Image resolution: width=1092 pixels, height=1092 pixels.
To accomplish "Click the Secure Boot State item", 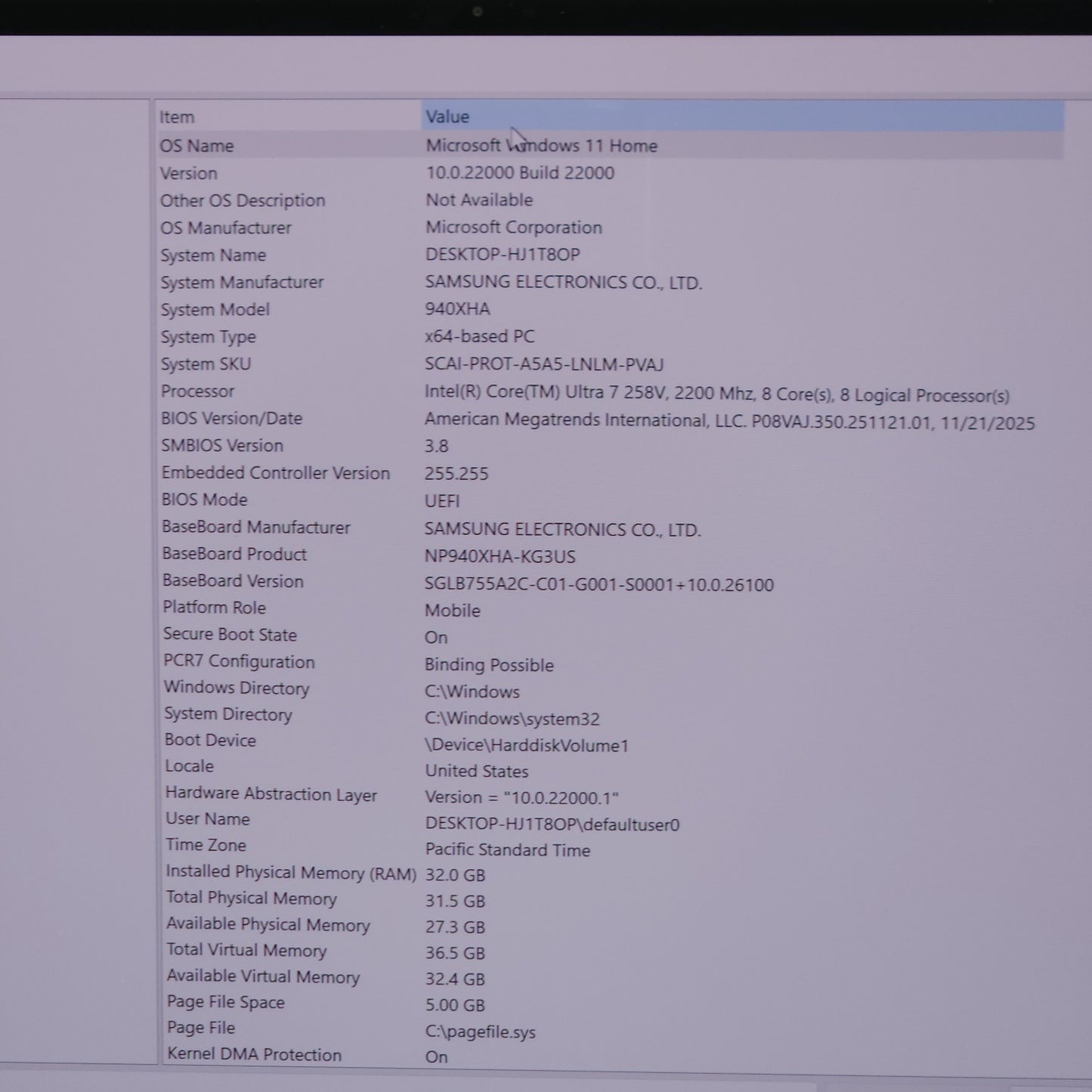I will pos(230,635).
